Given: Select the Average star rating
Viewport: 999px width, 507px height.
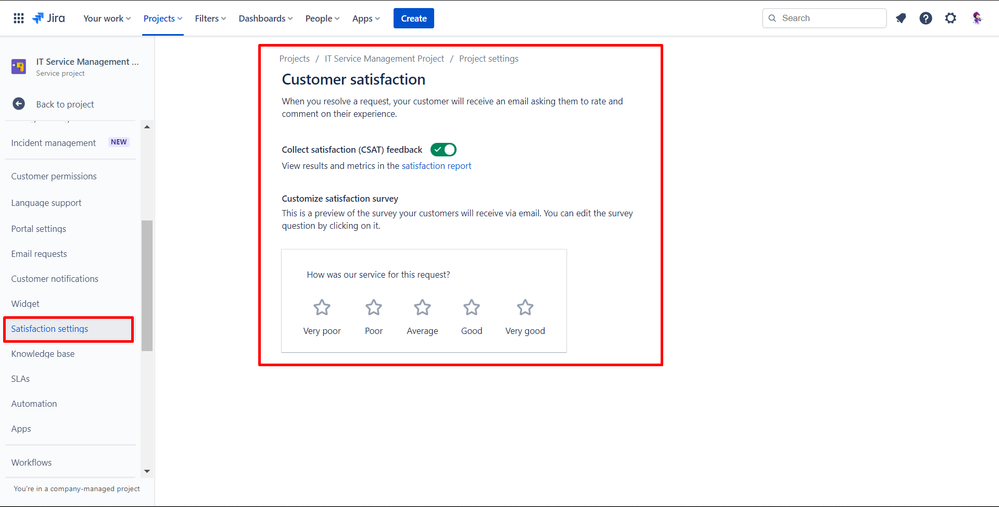Looking at the screenshot, I should click(x=422, y=308).
